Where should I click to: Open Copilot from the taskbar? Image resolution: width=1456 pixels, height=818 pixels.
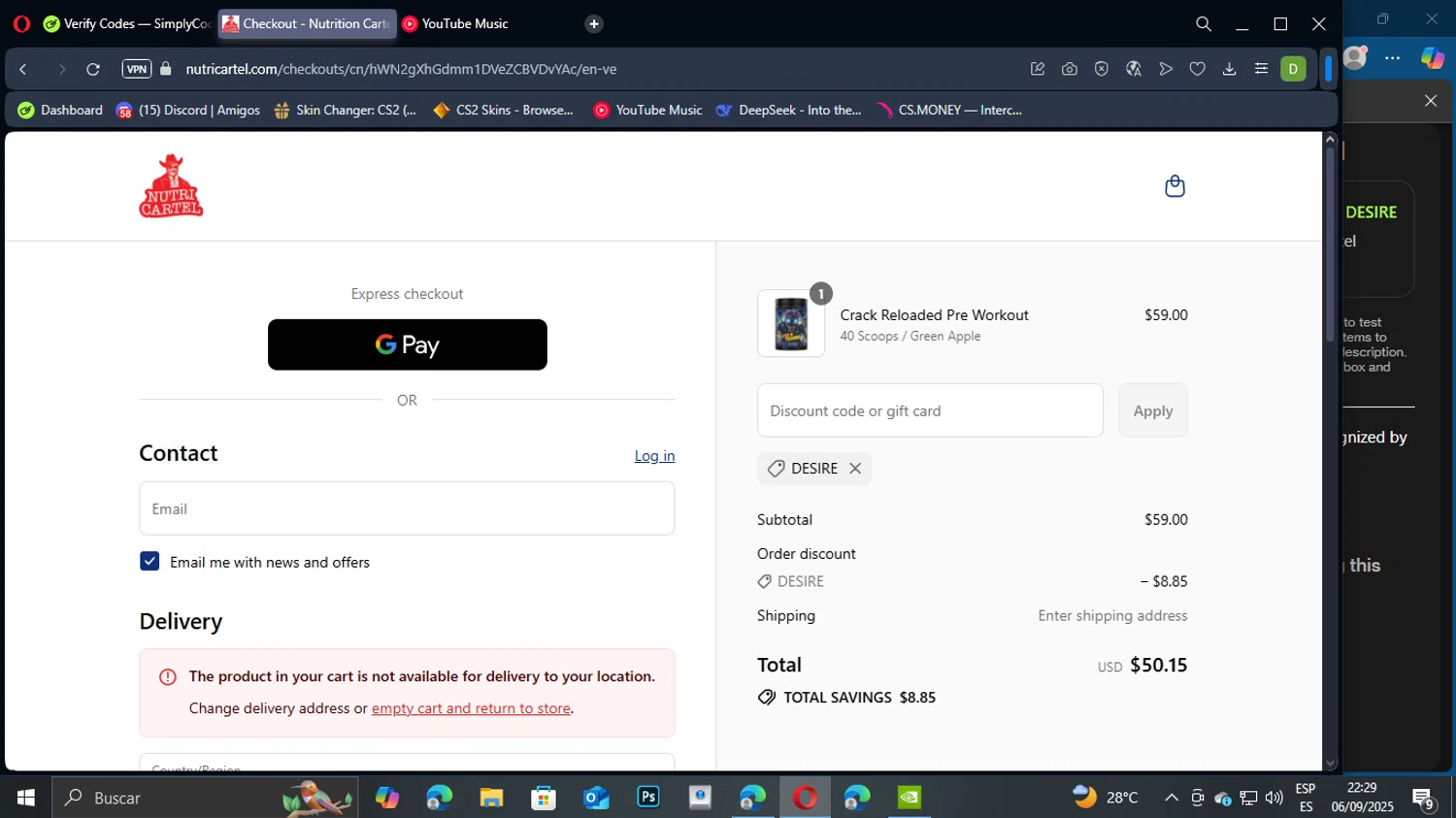point(387,798)
